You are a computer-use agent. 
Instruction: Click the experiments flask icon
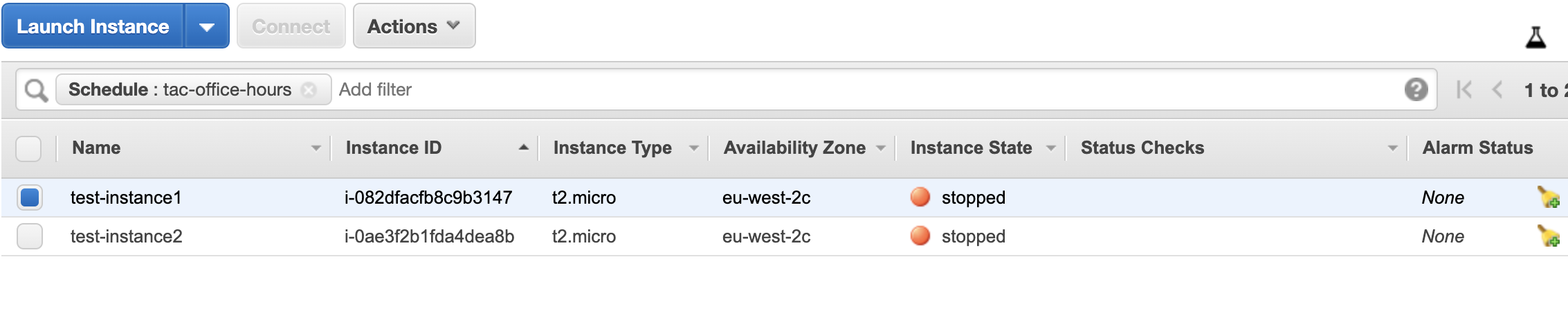tap(1535, 37)
